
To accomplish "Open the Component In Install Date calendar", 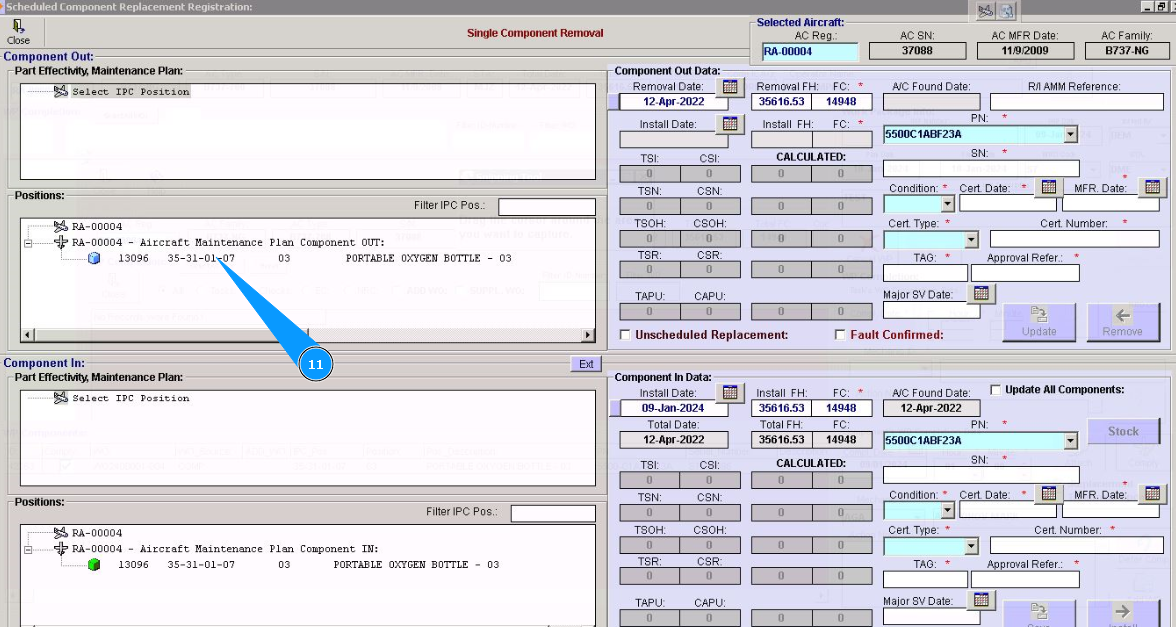I will click(x=730, y=392).
